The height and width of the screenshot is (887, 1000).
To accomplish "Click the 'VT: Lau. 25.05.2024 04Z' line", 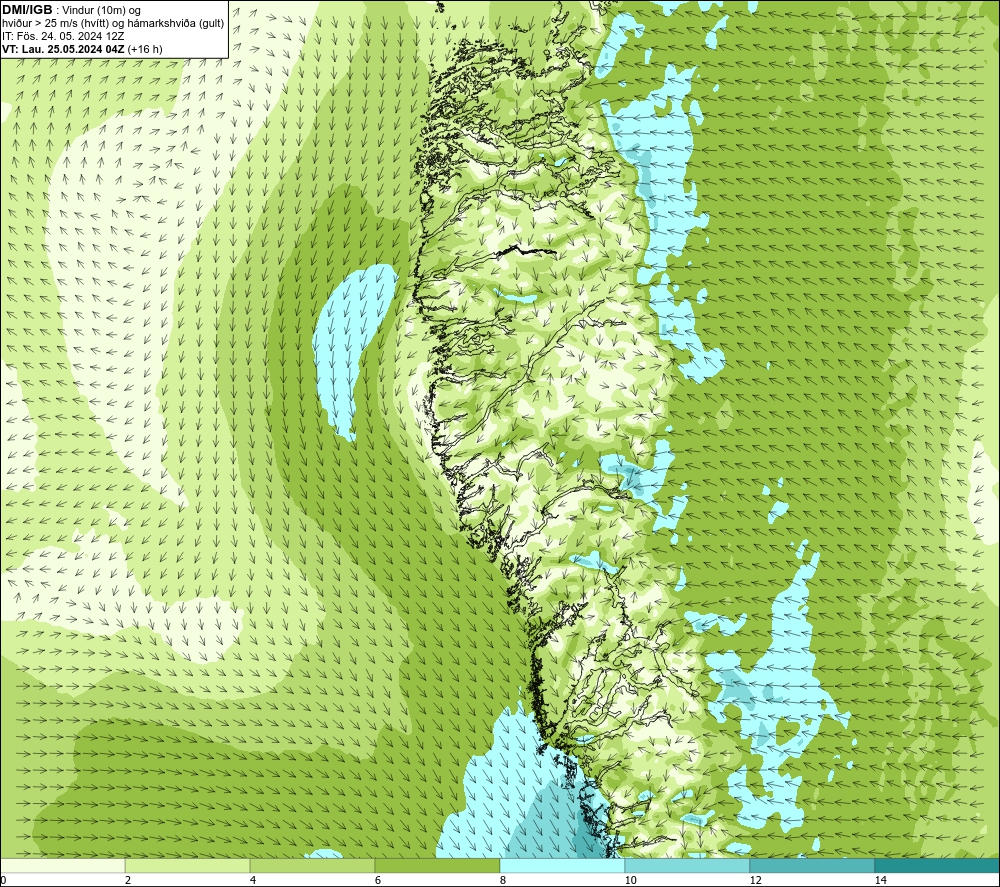I will 82,49.
